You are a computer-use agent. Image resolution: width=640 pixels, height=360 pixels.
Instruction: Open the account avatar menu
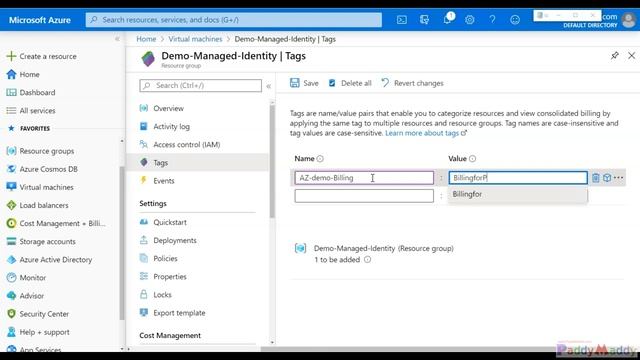629,20
